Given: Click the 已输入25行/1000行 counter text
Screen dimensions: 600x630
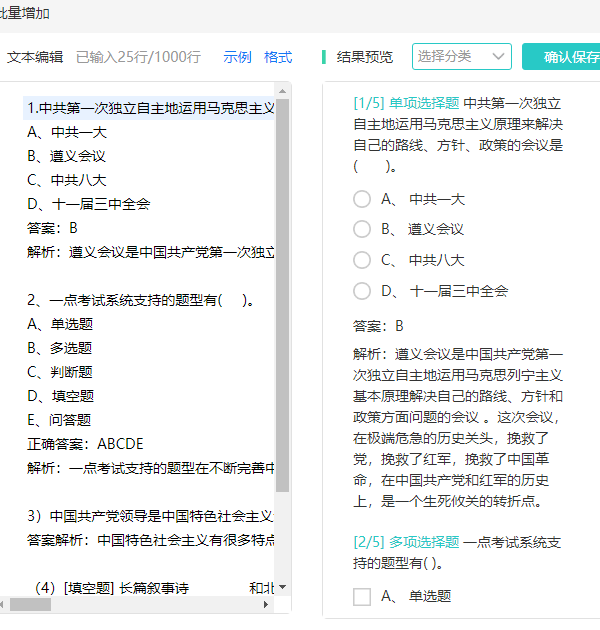Looking at the screenshot, I should [x=138, y=57].
